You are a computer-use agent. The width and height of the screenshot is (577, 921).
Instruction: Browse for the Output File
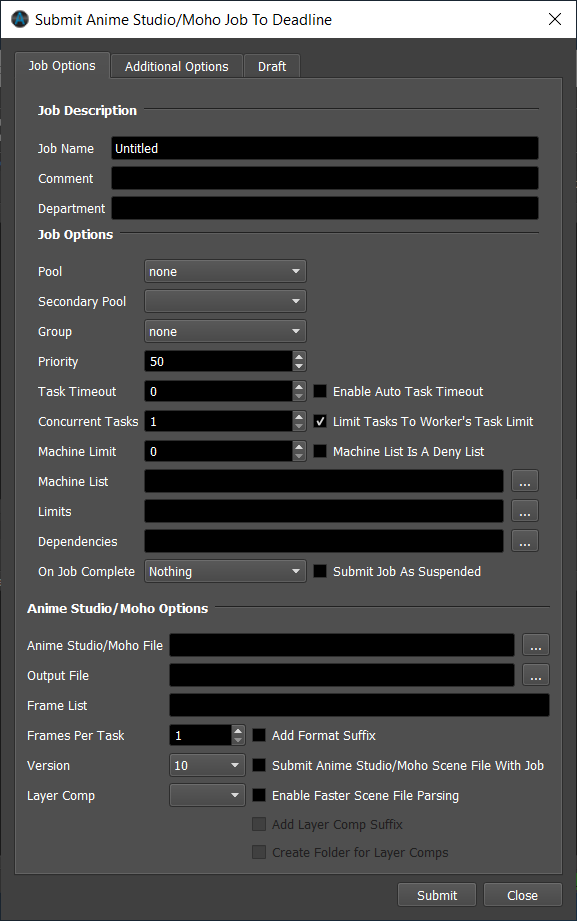pyautogui.click(x=536, y=675)
